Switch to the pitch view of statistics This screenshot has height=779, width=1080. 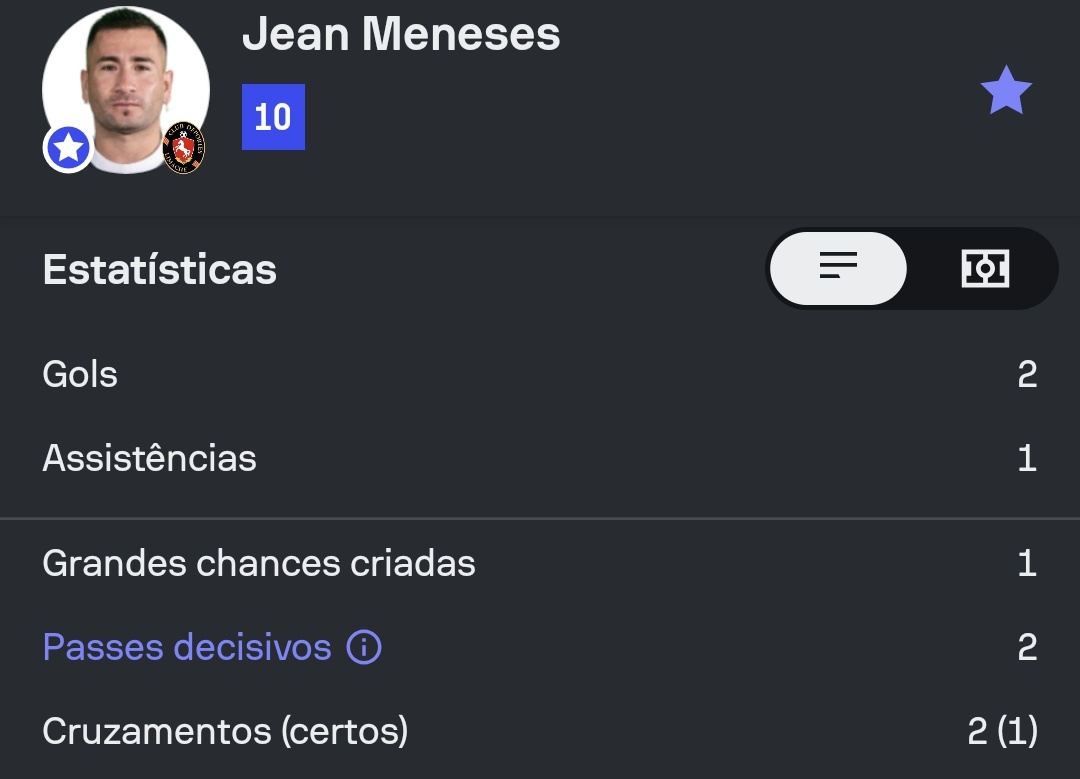(985, 268)
